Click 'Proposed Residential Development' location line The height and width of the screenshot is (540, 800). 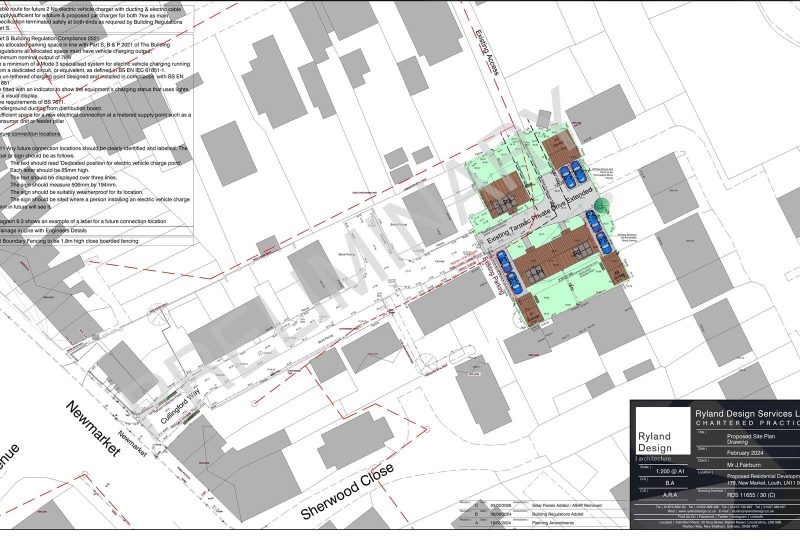763,476
